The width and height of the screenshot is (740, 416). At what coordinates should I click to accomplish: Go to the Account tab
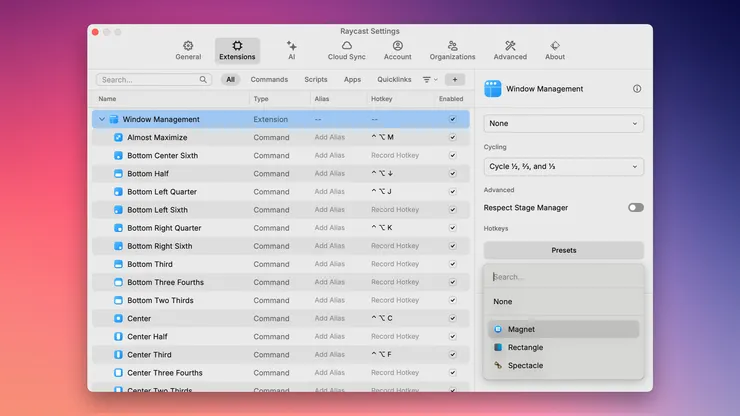(397, 50)
